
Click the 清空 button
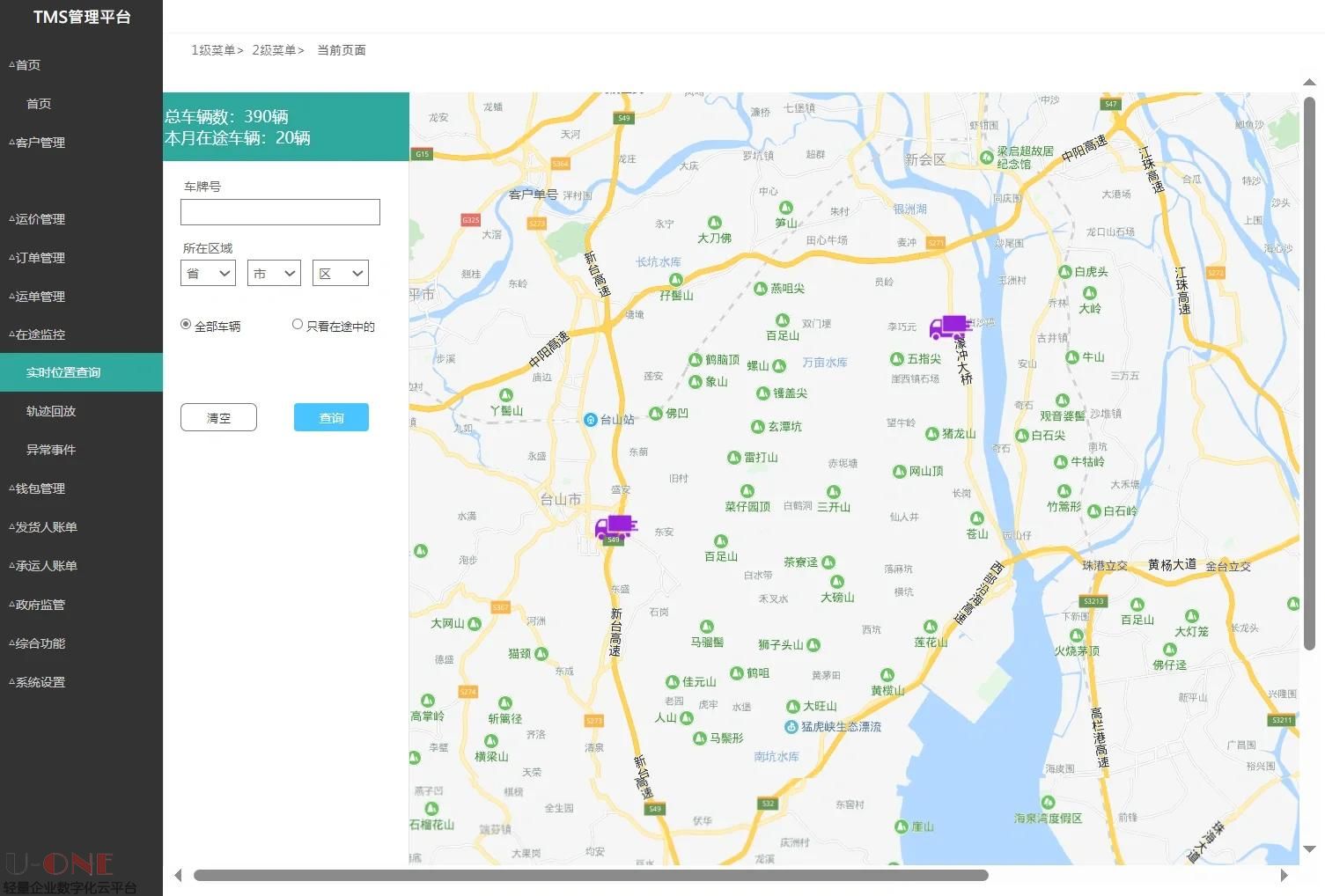pyautogui.click(x=218, y=417)
